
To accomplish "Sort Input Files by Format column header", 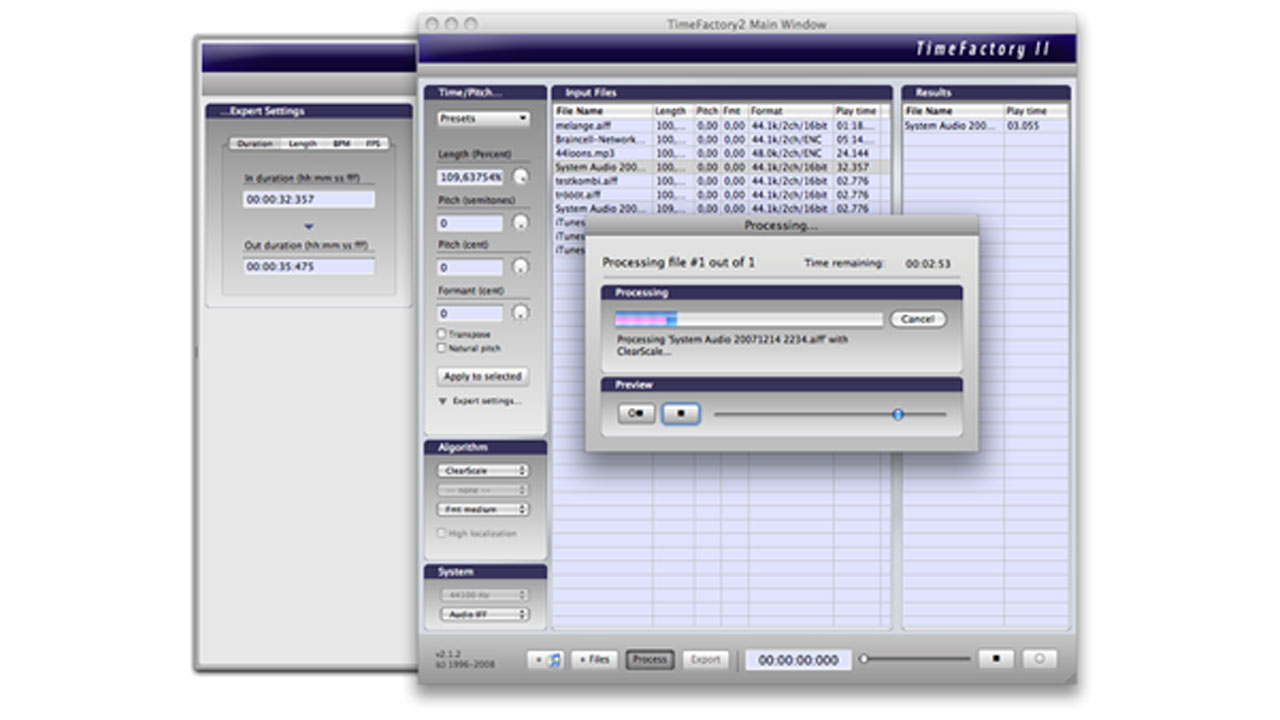I will point(791,111).
